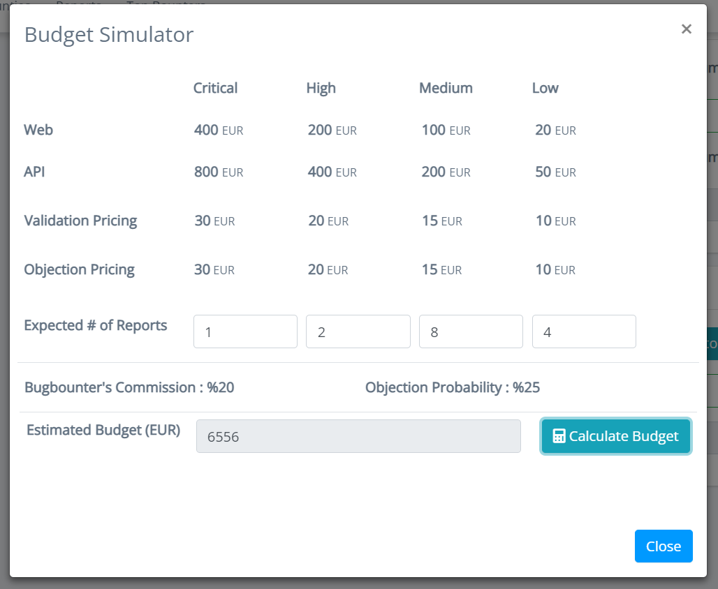718x589 pixels.
Task: Click the Objection Pricing row label
Action: pos(79,269)
